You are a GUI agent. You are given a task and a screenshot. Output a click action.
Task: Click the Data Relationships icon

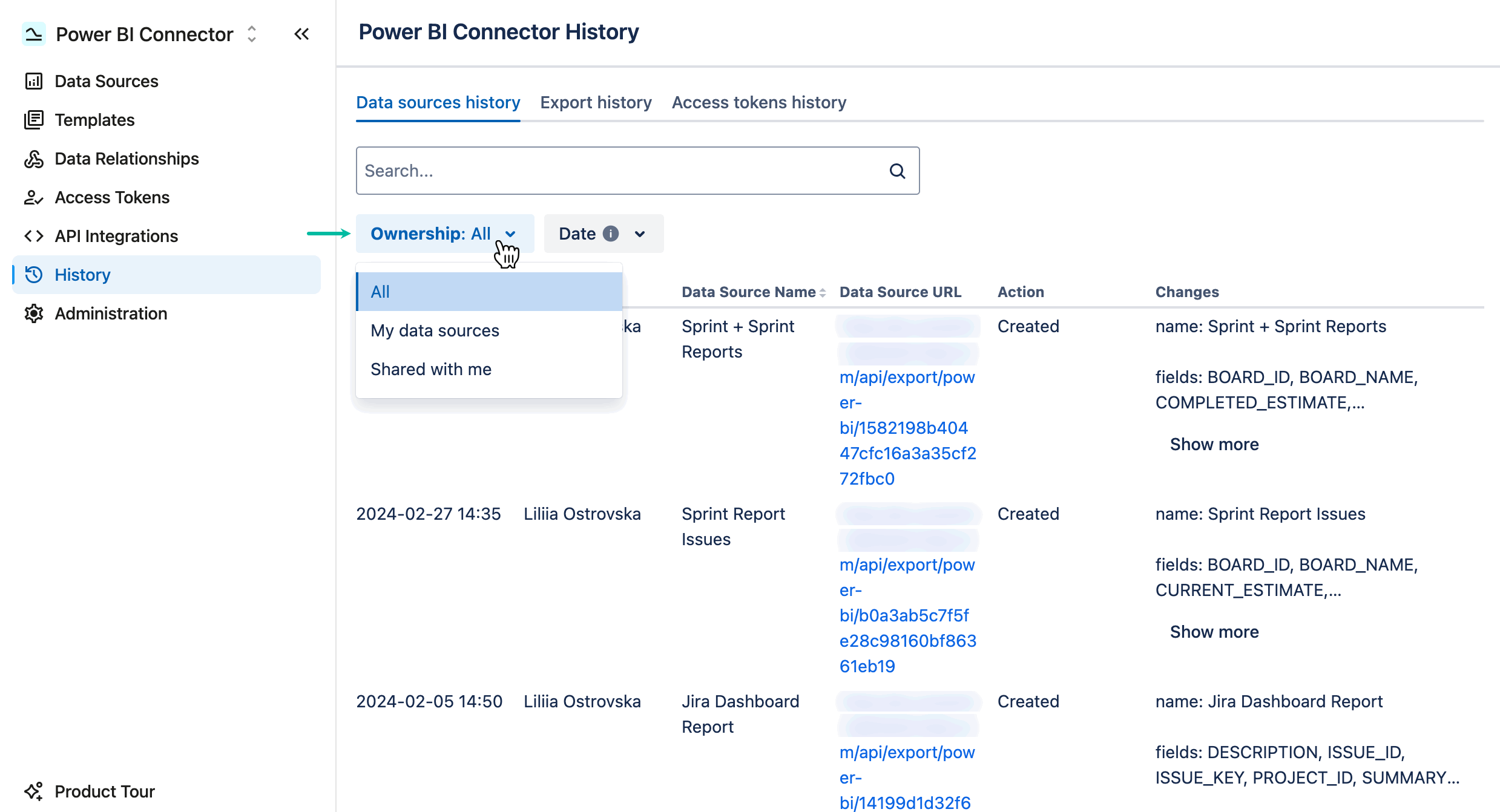pos(33,158)
